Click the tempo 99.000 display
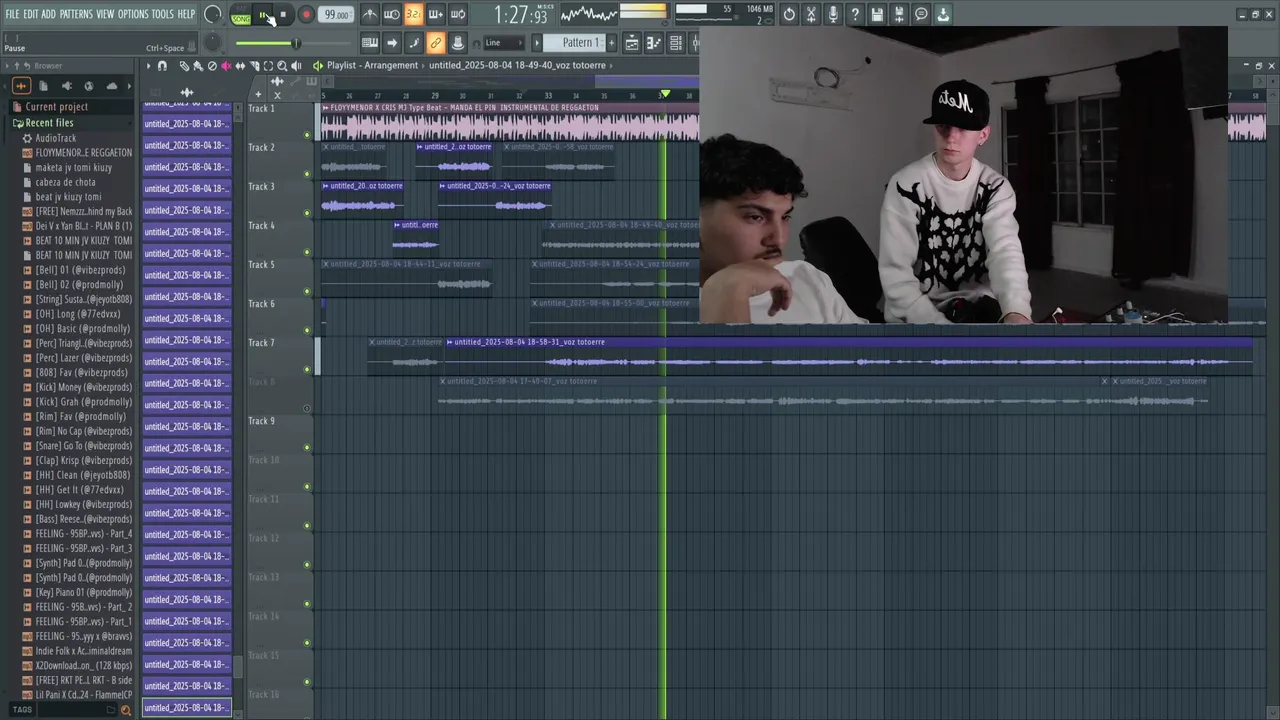The width and height of the screenshot is (1280, 720). 337,15
